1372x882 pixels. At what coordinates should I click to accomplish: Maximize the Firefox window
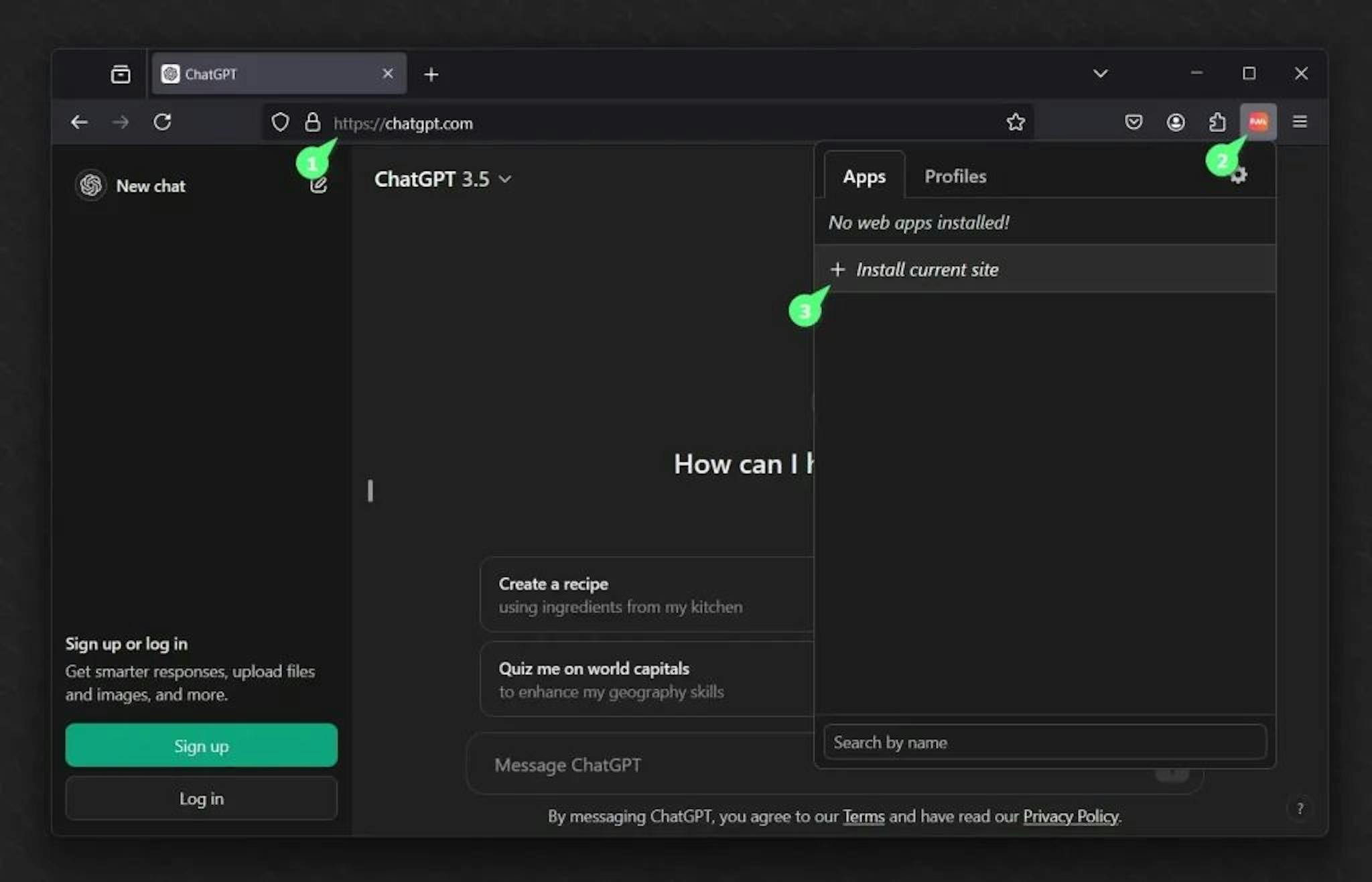click(1249, 73)
